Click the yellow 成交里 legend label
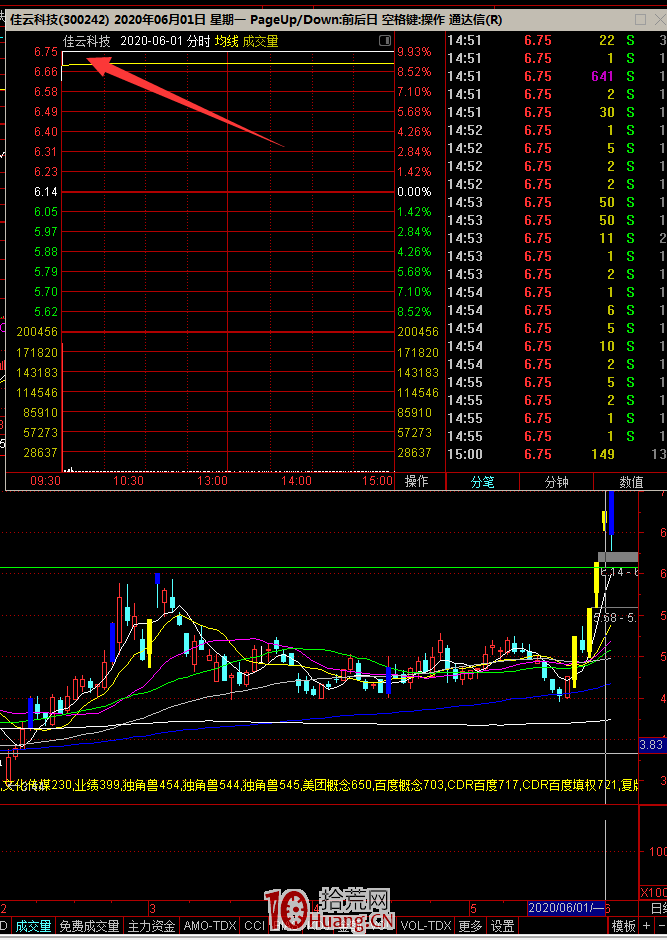Image resolution: width=667 pixels, height=940 pixels. point(260,41)
